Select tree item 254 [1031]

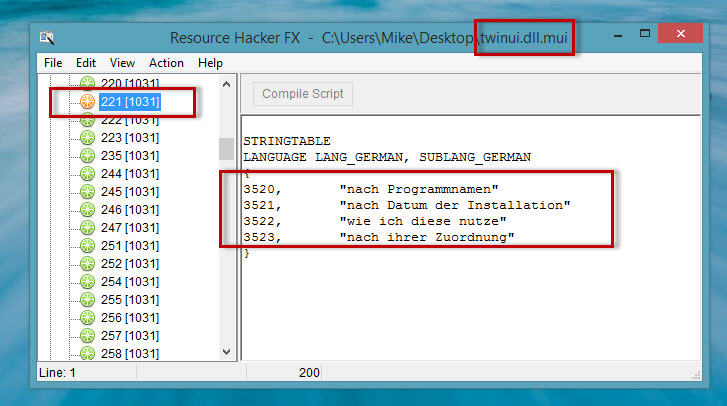(130, 282)
